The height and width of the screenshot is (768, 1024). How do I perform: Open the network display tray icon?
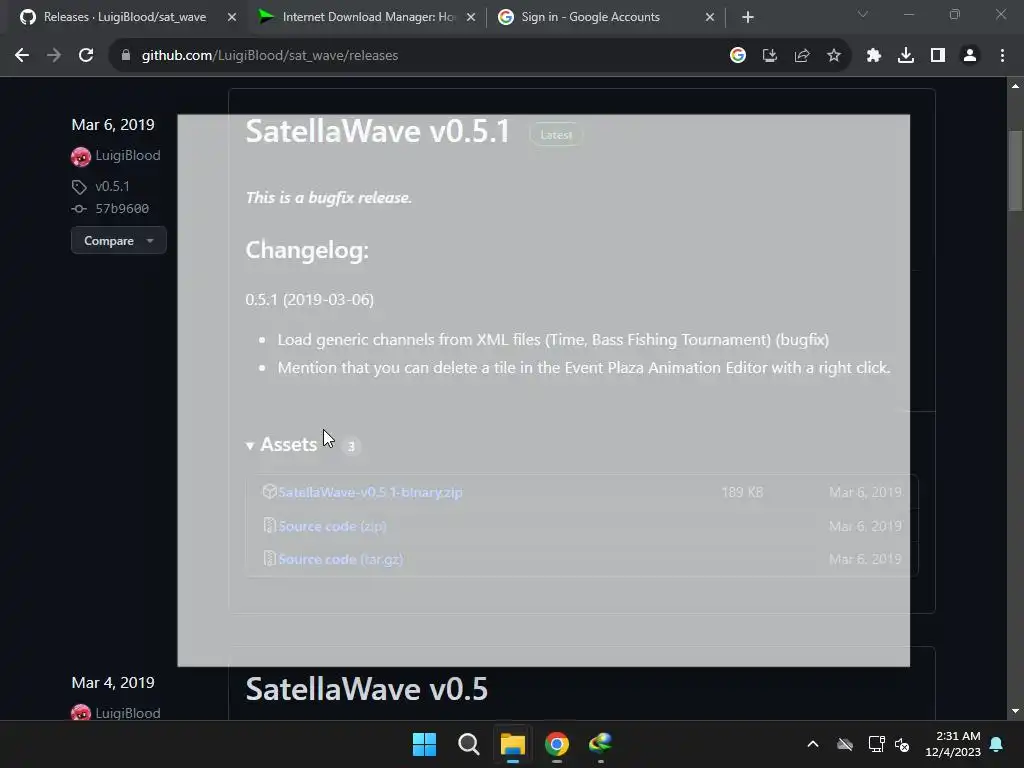click(x=876, y=744)
